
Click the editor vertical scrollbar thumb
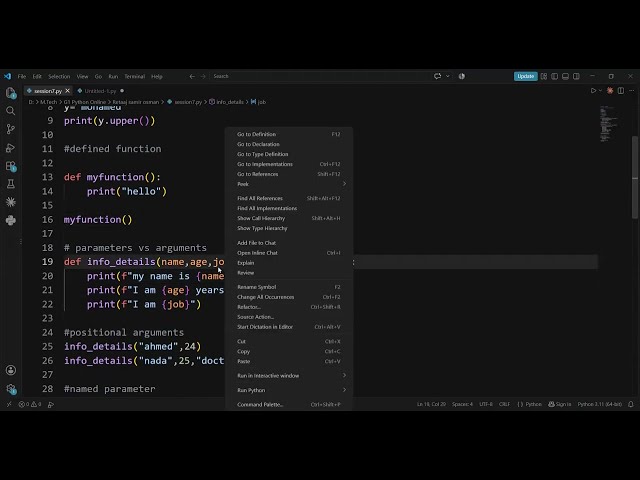point(635,178)
